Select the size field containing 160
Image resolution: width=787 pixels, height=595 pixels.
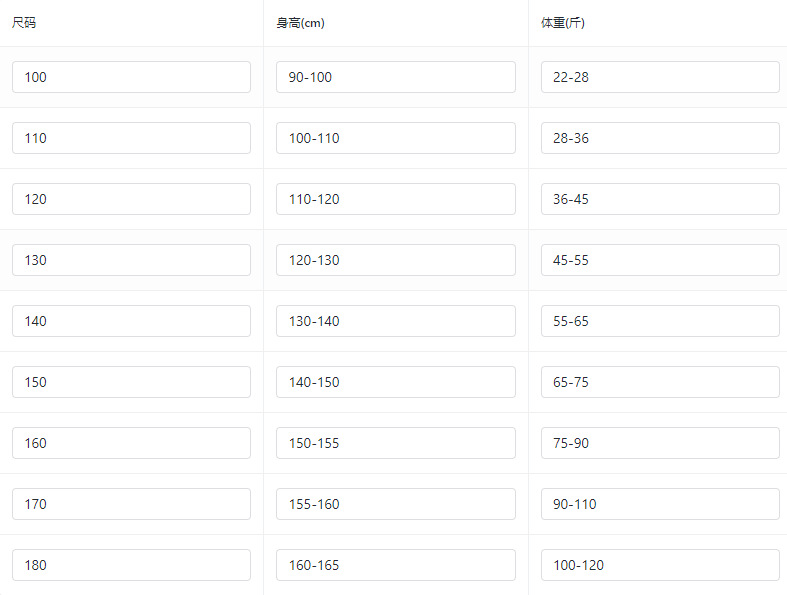click(x=131, y=443)
